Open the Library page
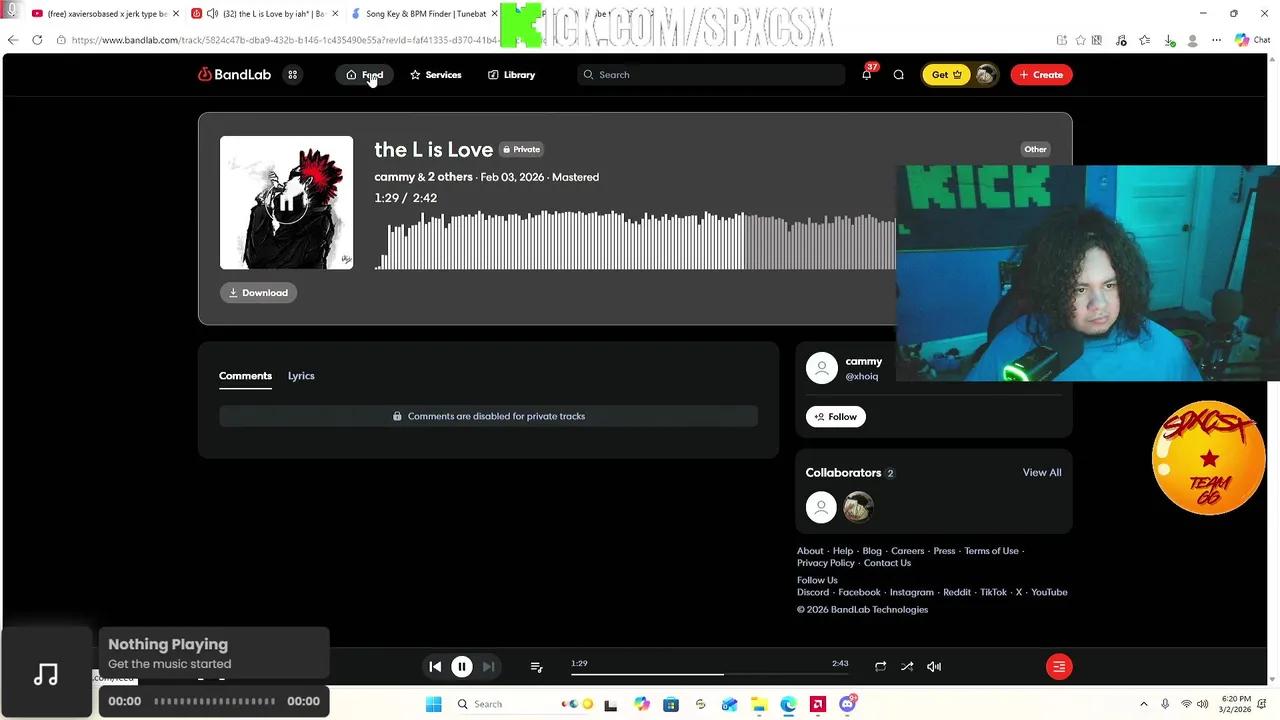Screen dimensions: 1280x720 coord(511,75)
